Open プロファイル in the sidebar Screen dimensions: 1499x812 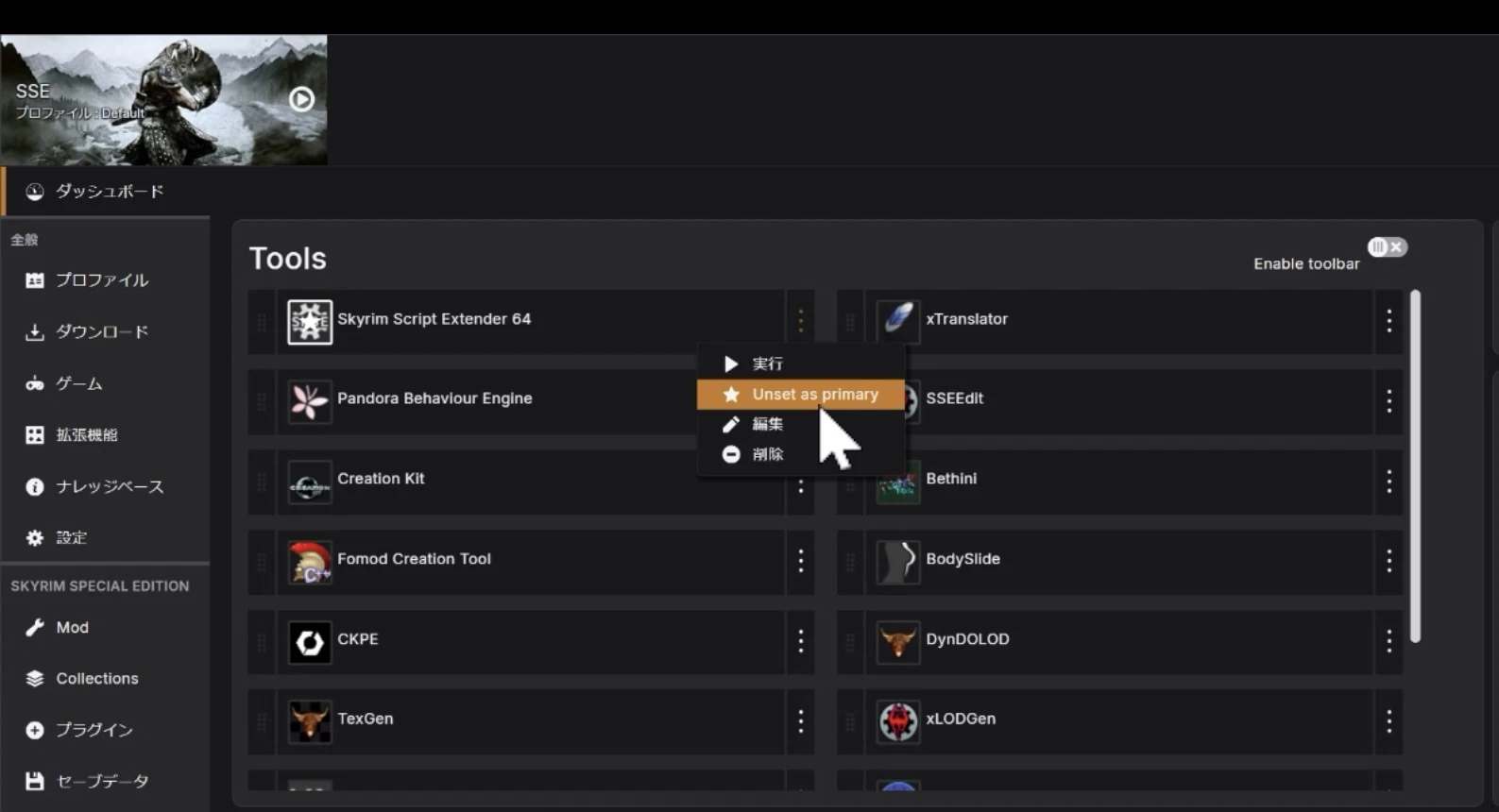[106, 280]
